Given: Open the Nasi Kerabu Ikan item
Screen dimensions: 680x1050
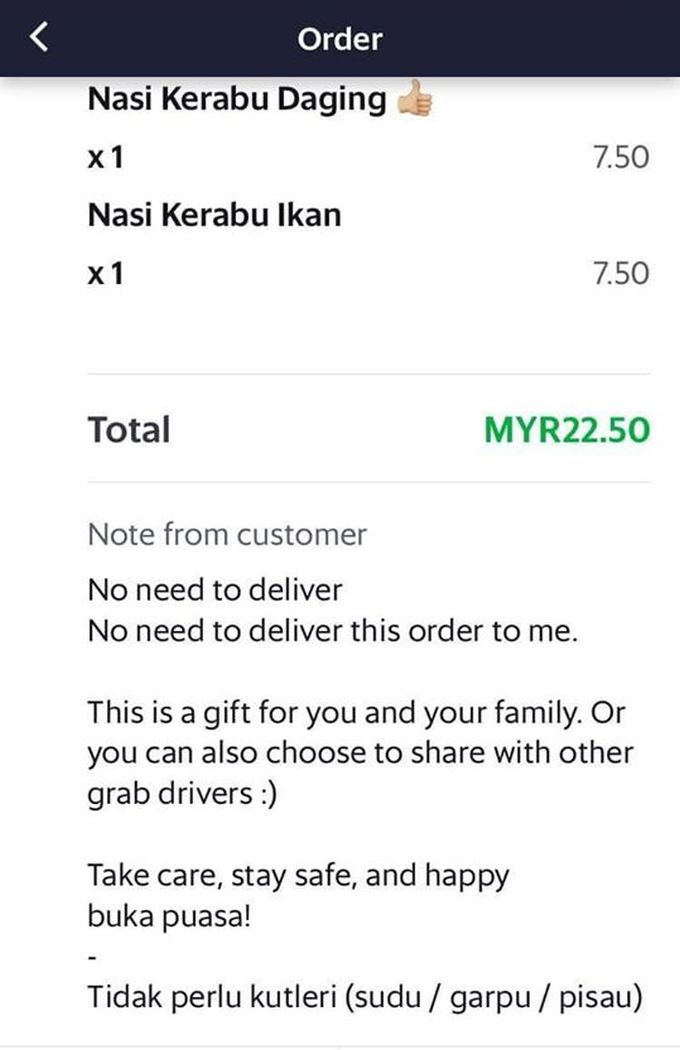Looking at the screenshot, I should pos(214,215).
